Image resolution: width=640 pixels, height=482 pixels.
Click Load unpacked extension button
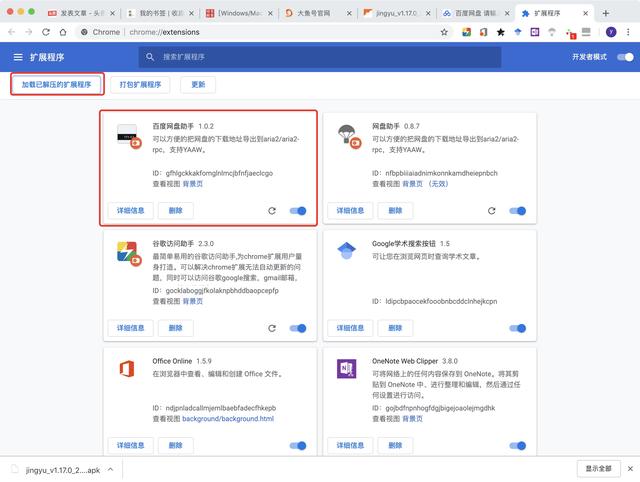point(57,84)
